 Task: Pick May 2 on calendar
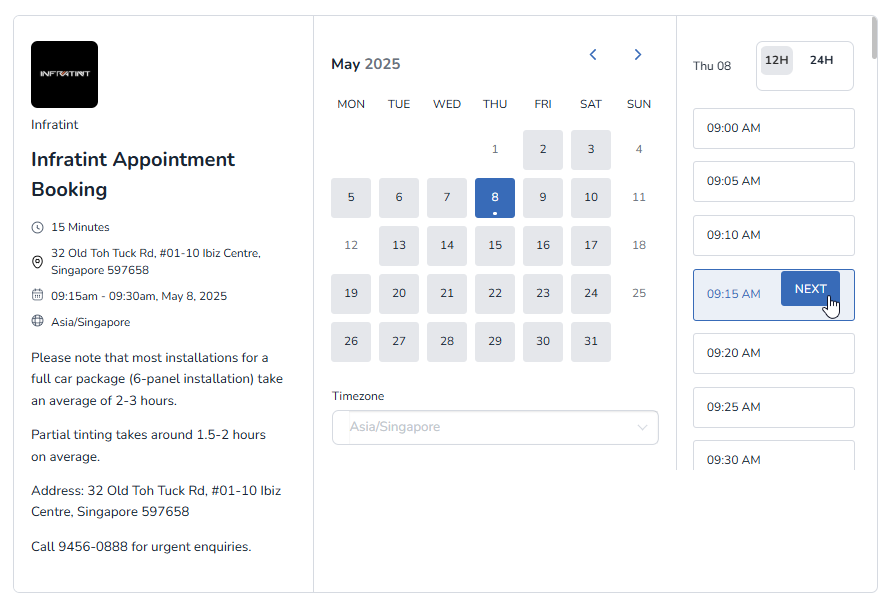543,150
